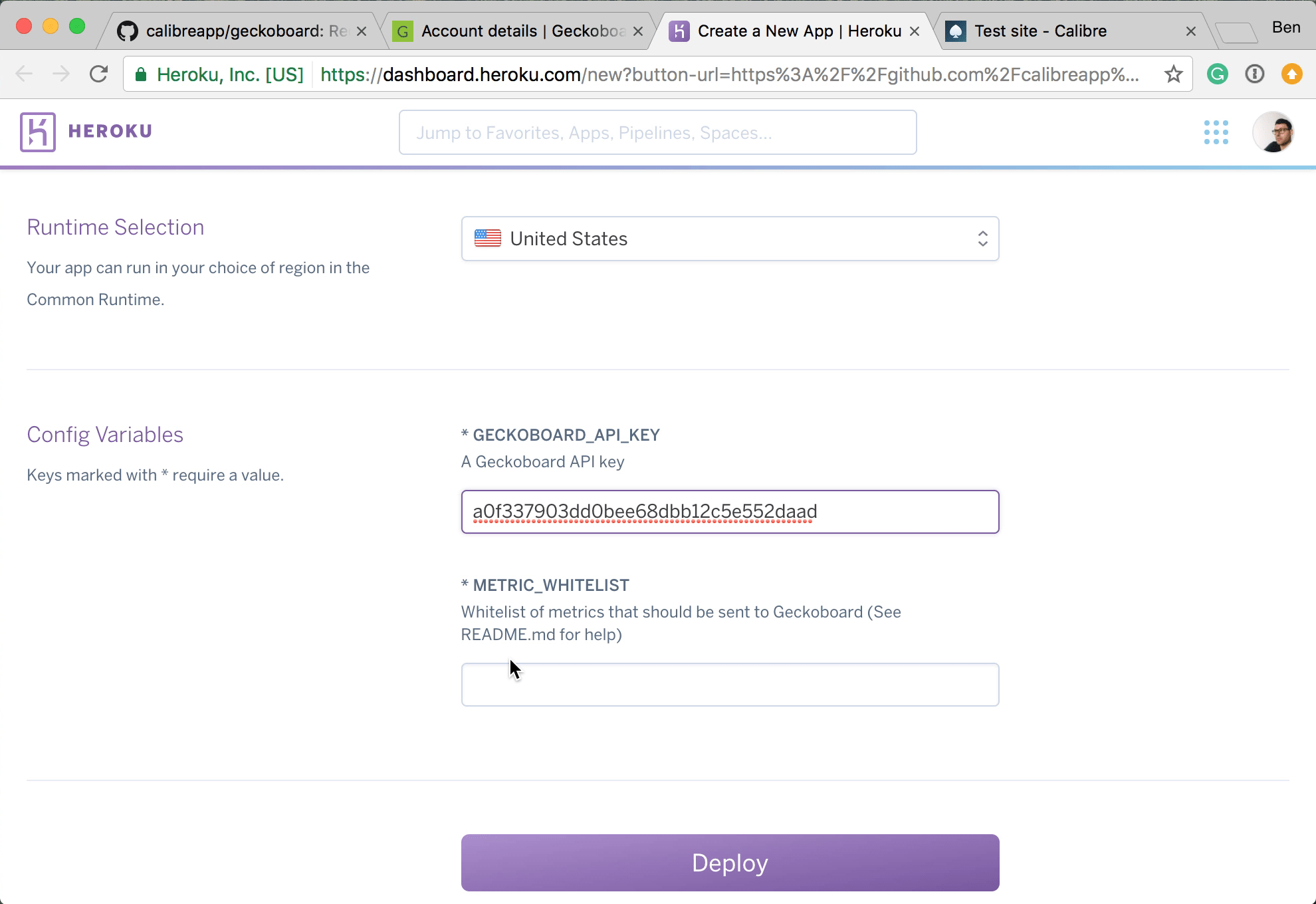Close the Test site - Calibre tab
This screenshot has width=1316, height=904.
click(x=1191, y=31)
